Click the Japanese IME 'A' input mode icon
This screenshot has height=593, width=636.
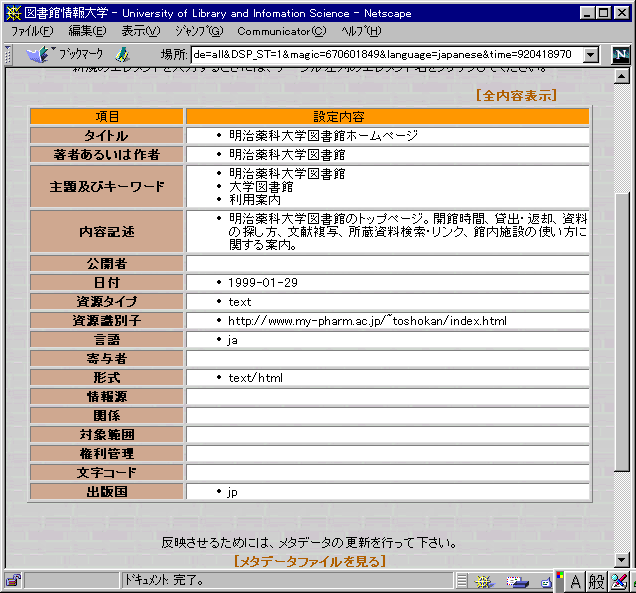576,581
